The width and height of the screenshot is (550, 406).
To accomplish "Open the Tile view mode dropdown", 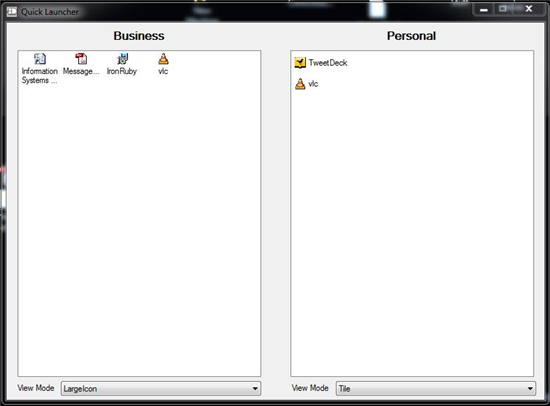I will 436,388.
